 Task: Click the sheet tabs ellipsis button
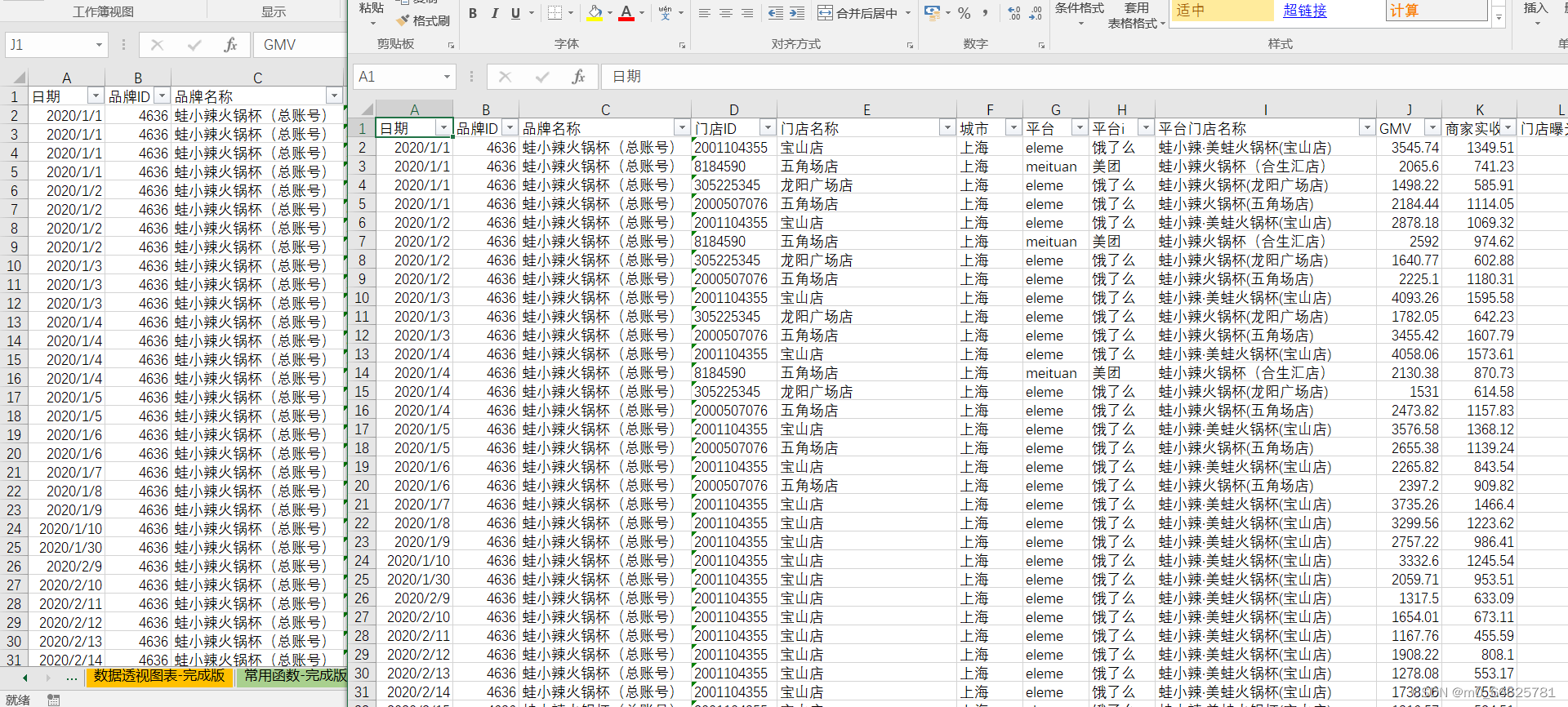pyautogui.click(x=72, y=678)
